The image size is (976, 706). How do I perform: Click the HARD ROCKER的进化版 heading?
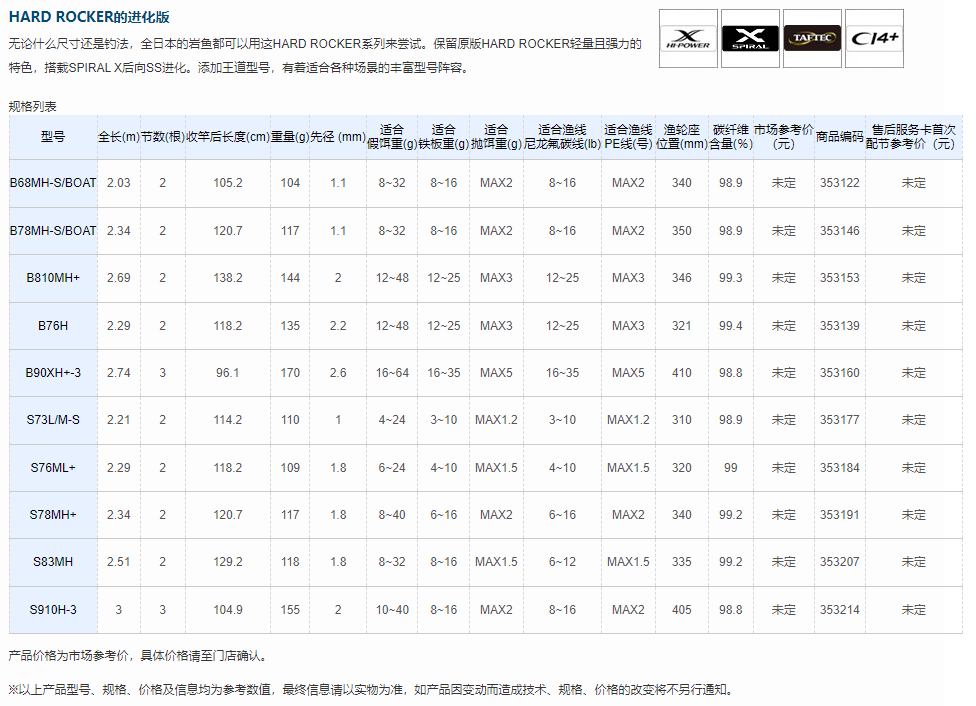coord(89,17)
